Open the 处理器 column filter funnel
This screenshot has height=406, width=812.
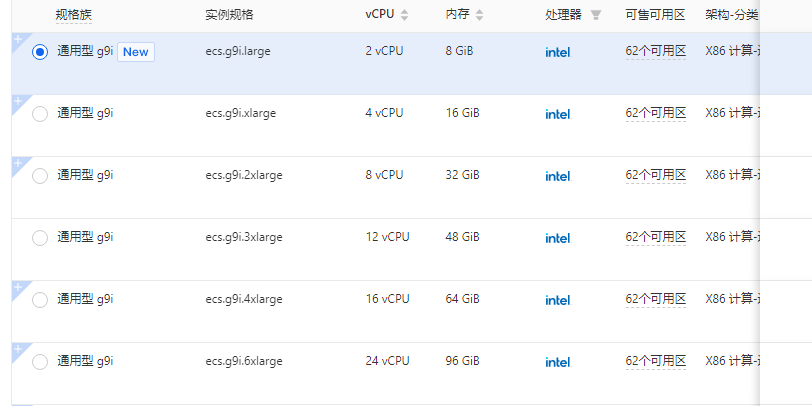596,15
